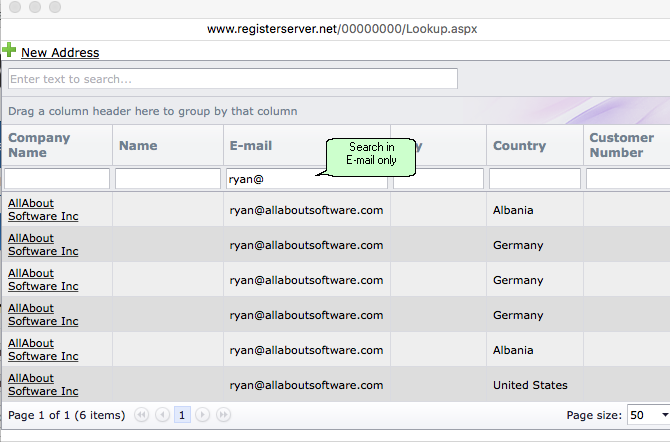Click the red close window button
Image resolution: width=670 pixels, height=442 pixels.
point(13,8)
